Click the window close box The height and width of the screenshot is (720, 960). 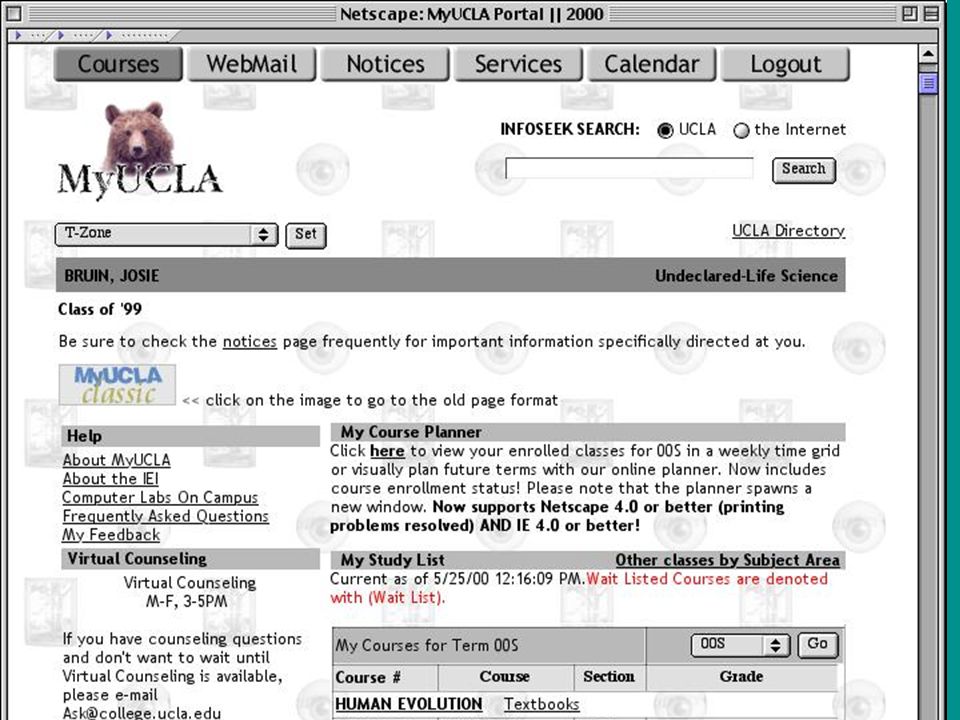pyautogui.click(x=13, y=13)
